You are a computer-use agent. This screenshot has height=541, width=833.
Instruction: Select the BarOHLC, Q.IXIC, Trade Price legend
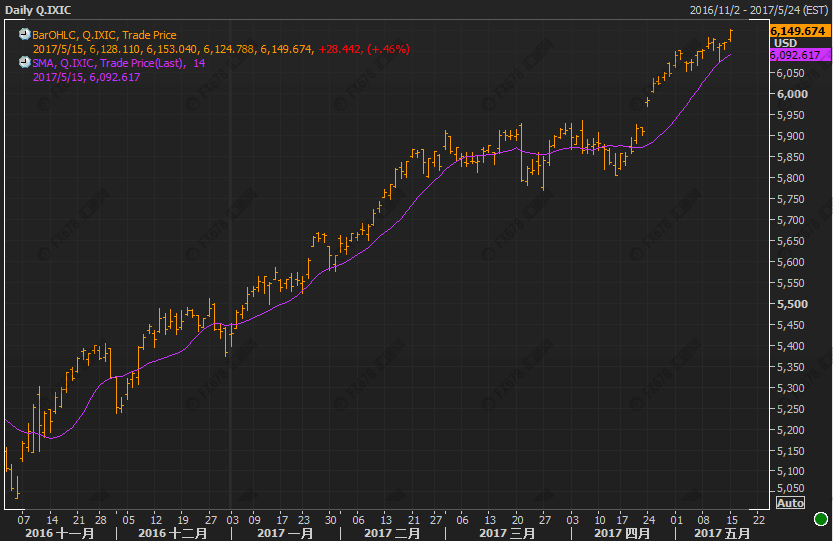pyautogui.click(x=104, y=35)
